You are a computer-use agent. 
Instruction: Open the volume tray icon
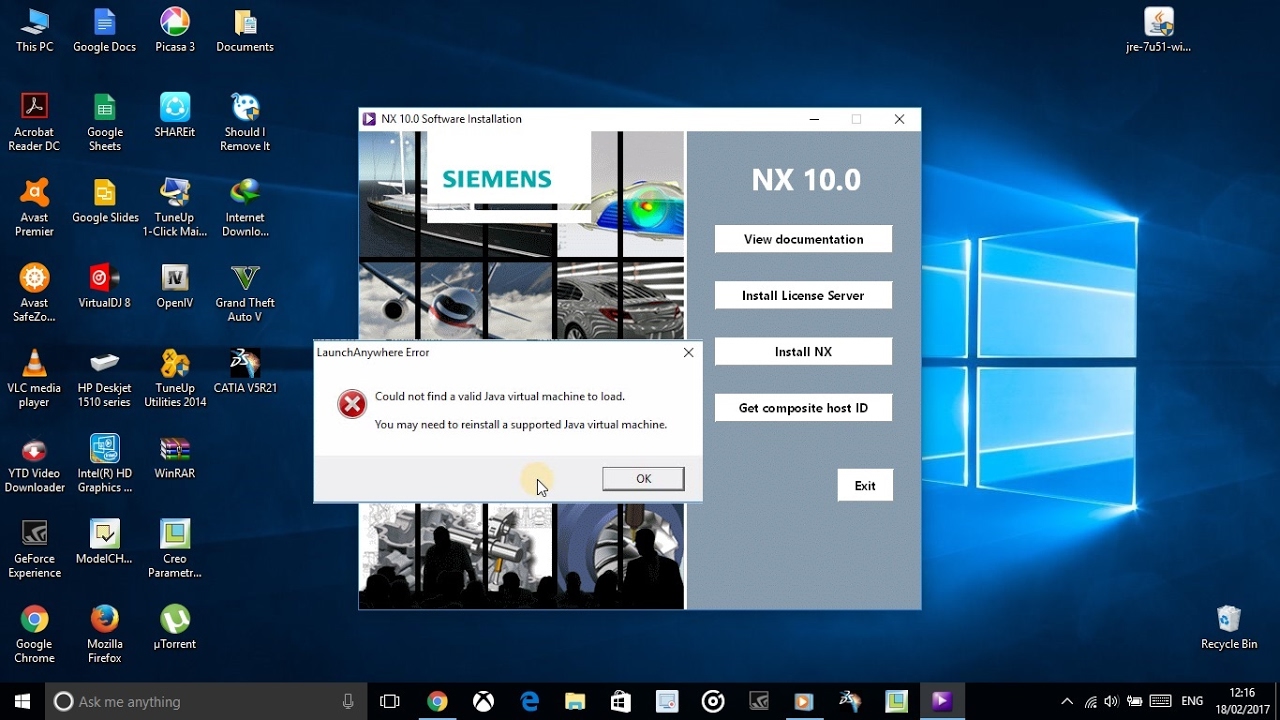coord(1112,702)
